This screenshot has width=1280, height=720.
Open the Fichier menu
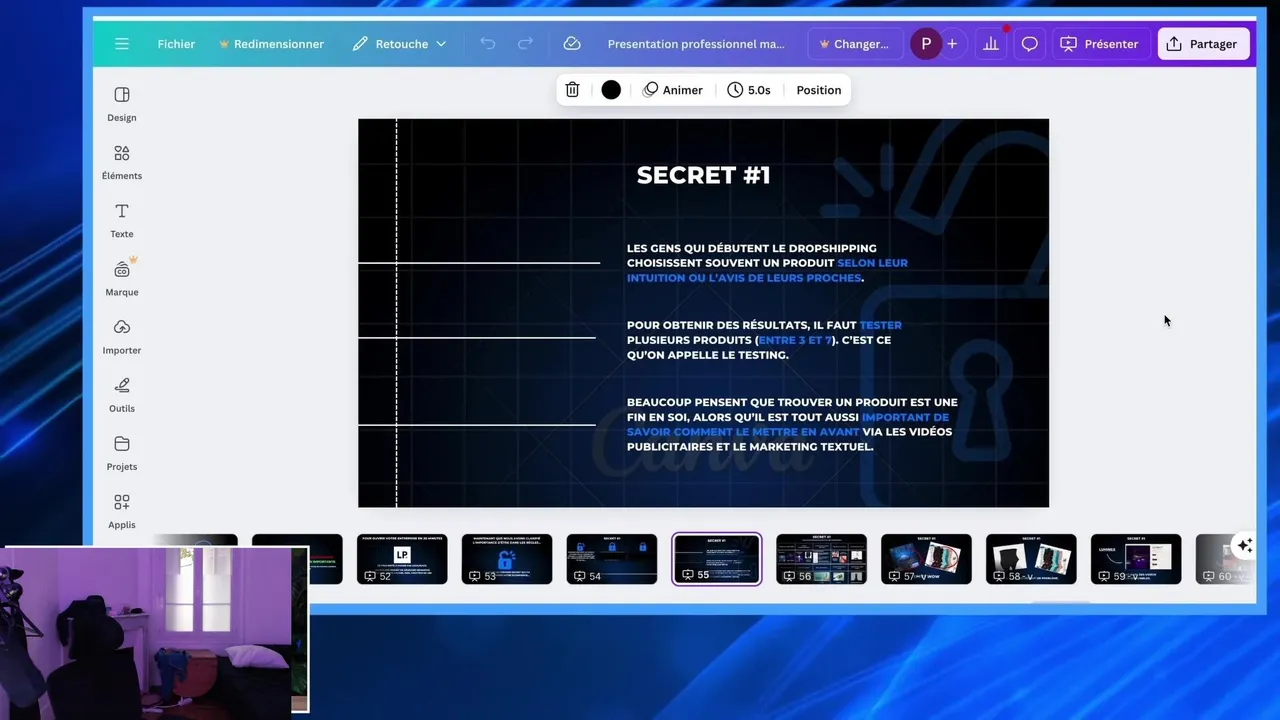click(176, 44)
